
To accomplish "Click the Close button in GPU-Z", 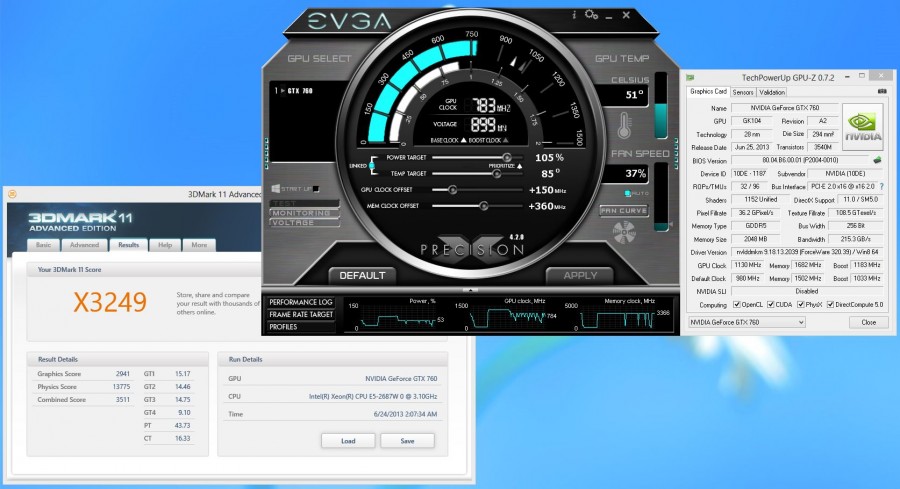I will pos(868,323).
